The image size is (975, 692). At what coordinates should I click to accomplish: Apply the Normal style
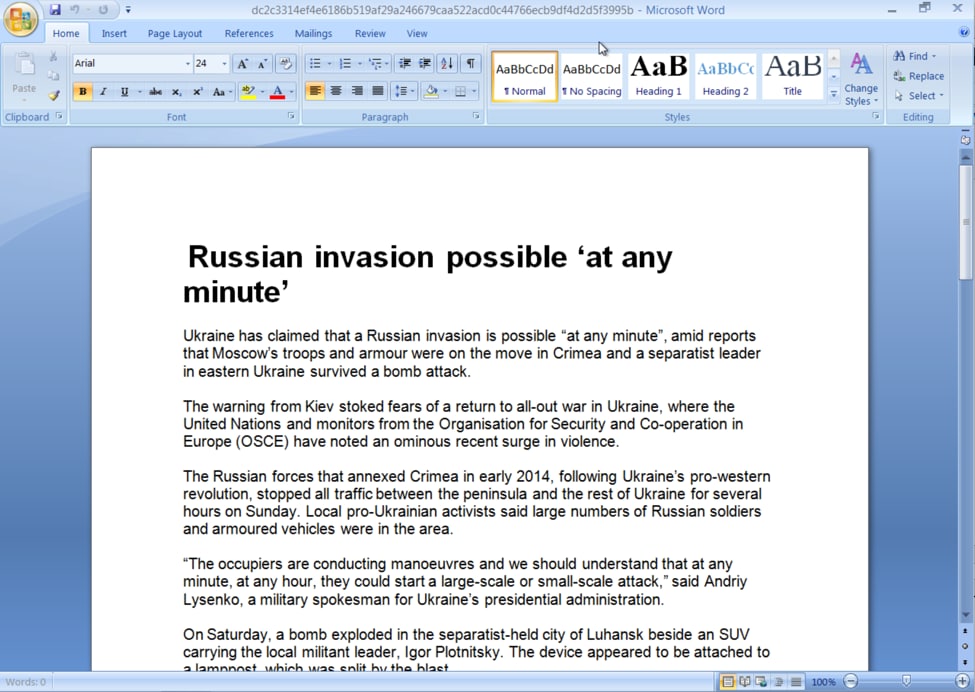pos(525,76)
